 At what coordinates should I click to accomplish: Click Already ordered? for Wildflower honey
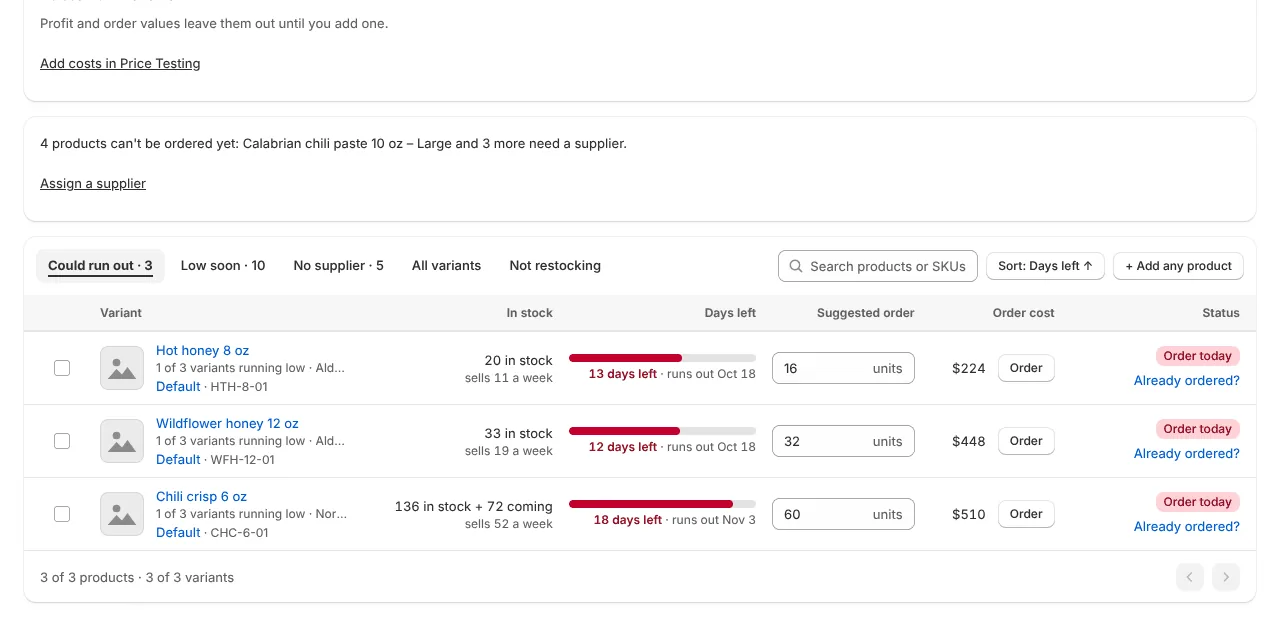tap(1187, 454)
